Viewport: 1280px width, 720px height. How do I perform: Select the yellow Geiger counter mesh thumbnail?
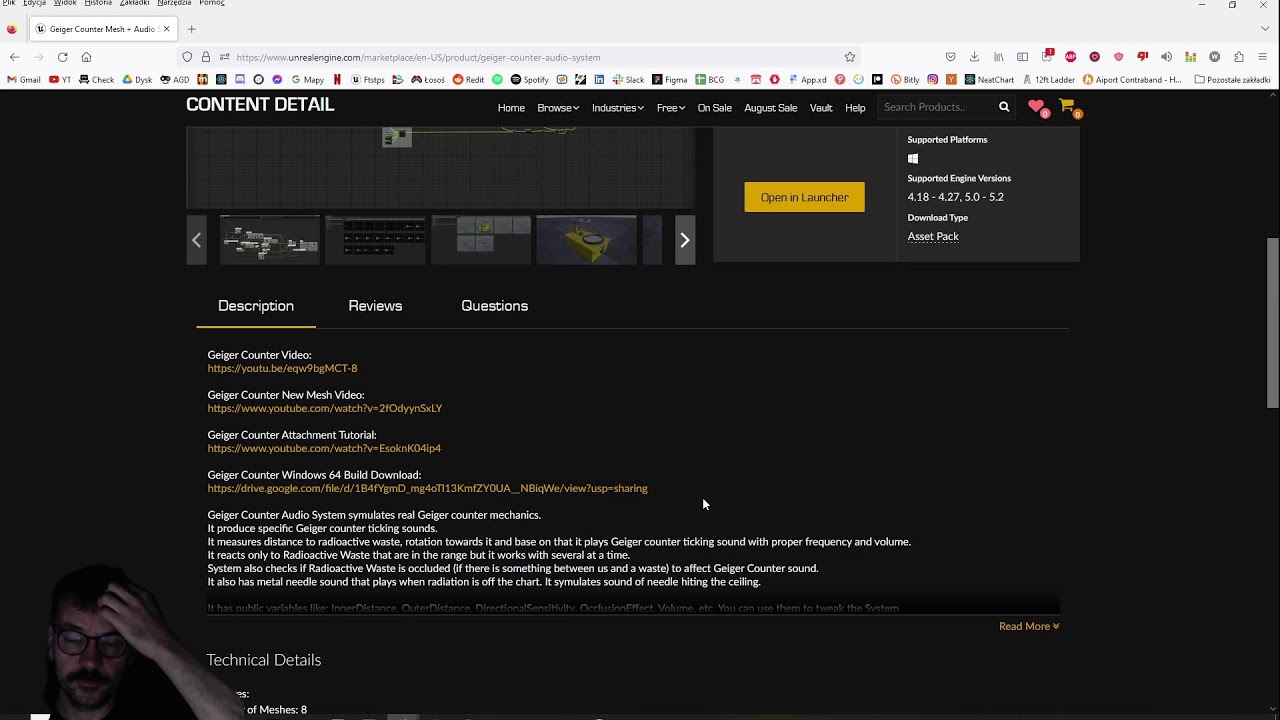(586, 240)
